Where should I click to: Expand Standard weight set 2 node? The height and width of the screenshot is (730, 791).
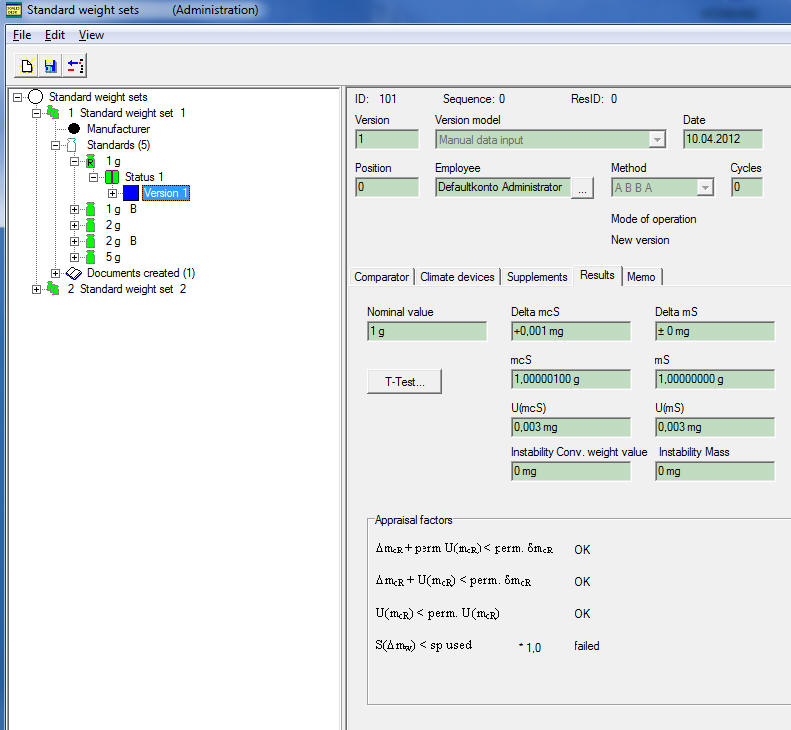[37, 289]
